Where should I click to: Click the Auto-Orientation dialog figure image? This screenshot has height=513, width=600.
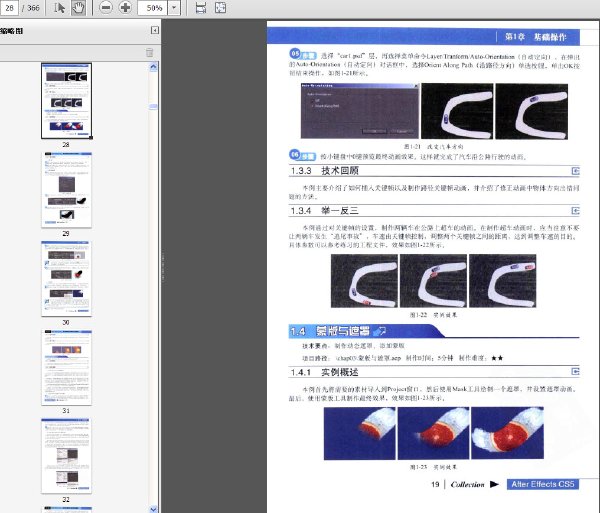360,111
